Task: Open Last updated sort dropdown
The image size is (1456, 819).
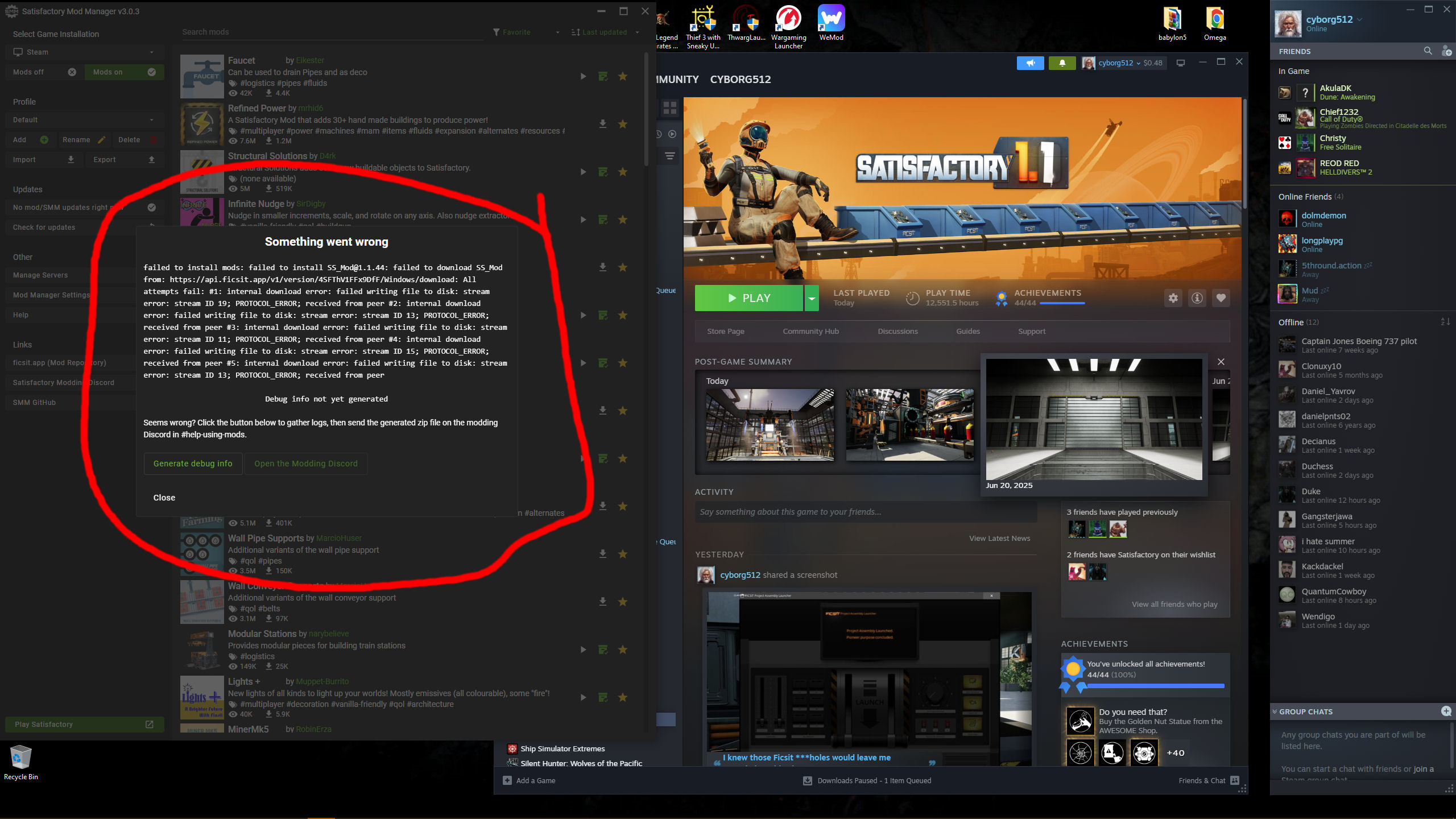Action: [x=606, y=32]
